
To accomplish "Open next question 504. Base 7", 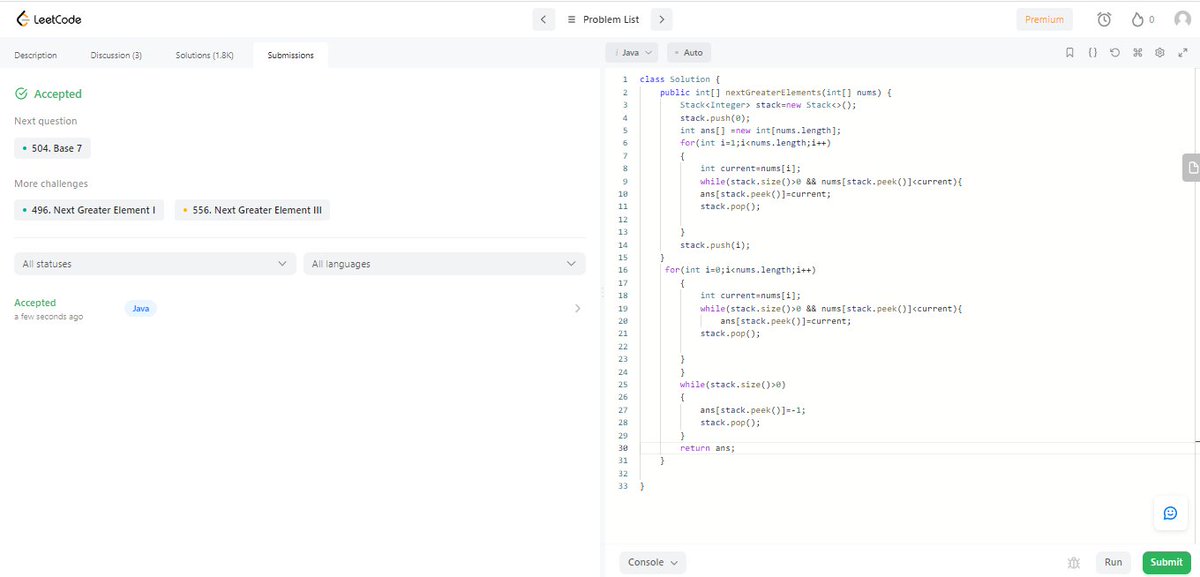I will click(x=52, y=148).
